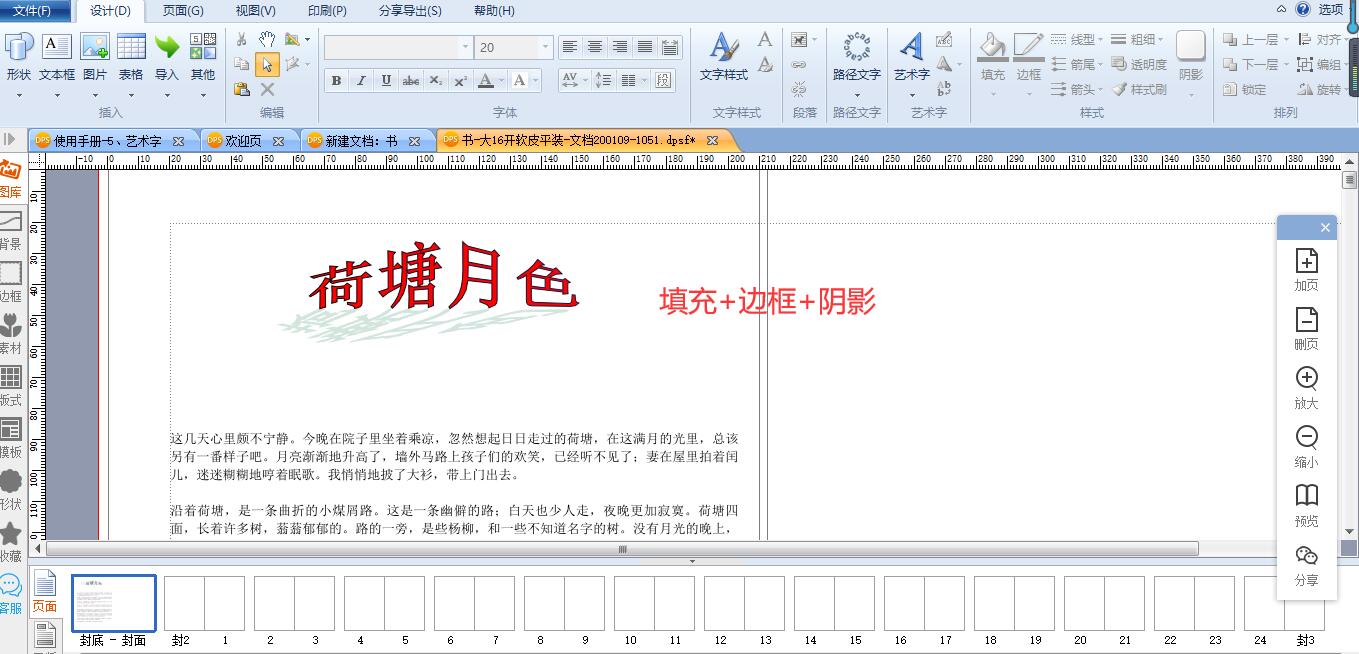Switch to 印刷(P) ribbon tab

tap(327, 11)
